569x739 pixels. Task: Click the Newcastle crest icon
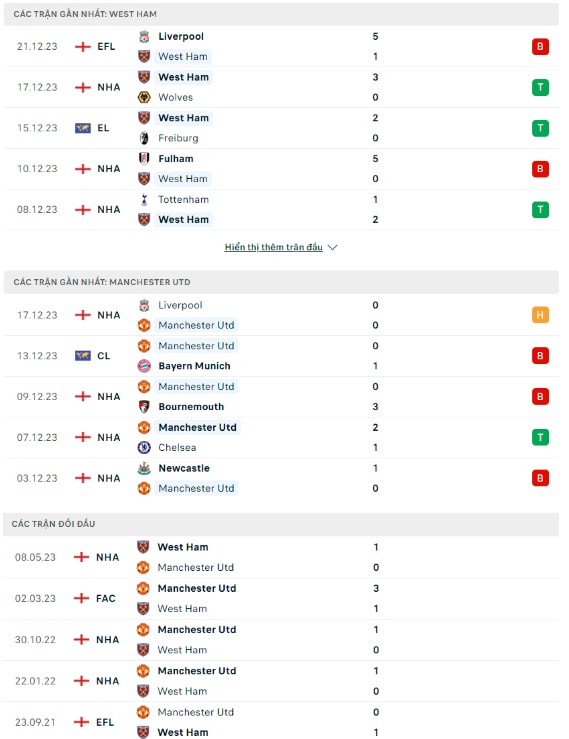144,468
